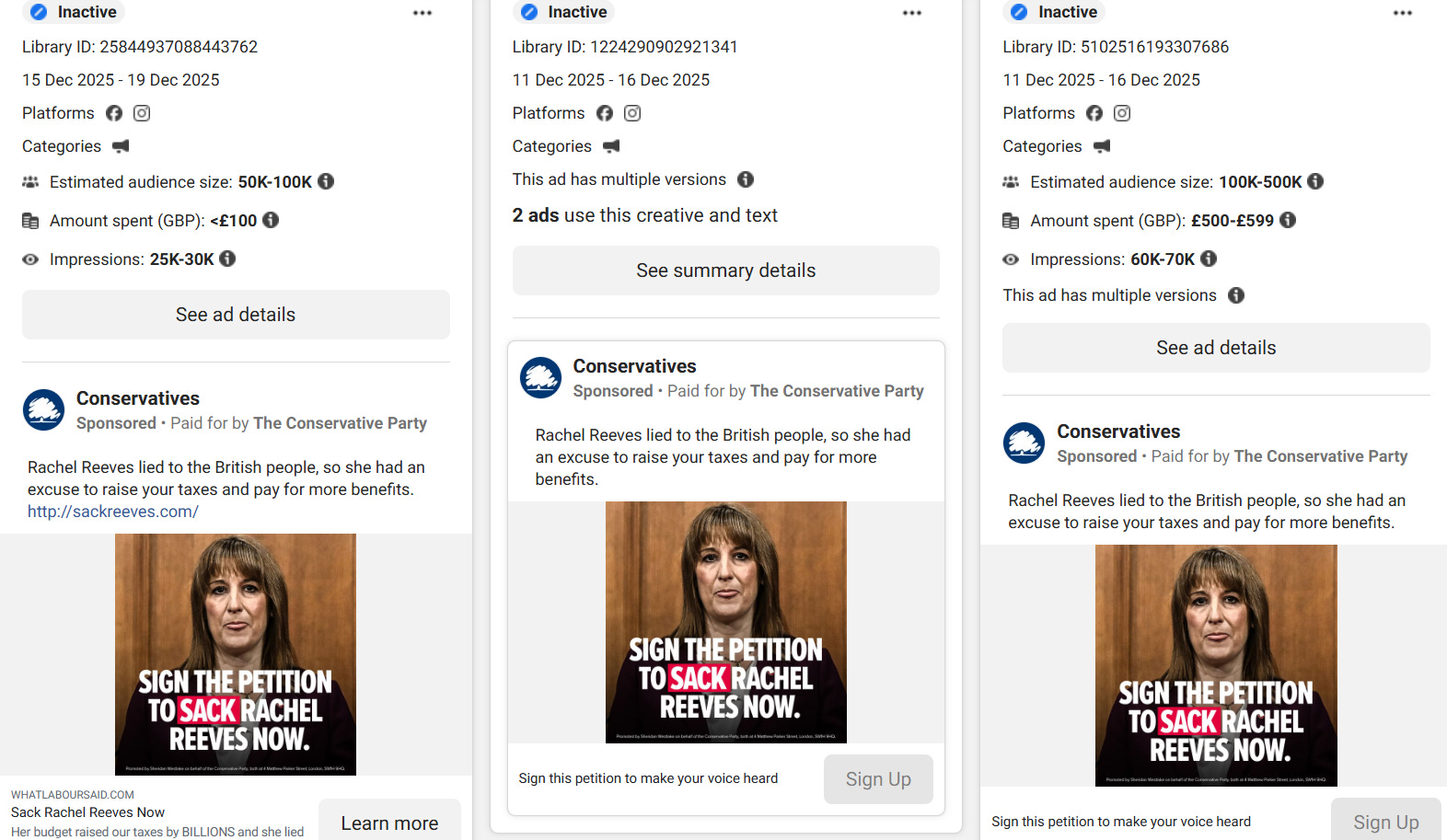Click Inactive status icon on ad 25844937088443762
The image size is (1447, 840).
(x=39, y=12)
